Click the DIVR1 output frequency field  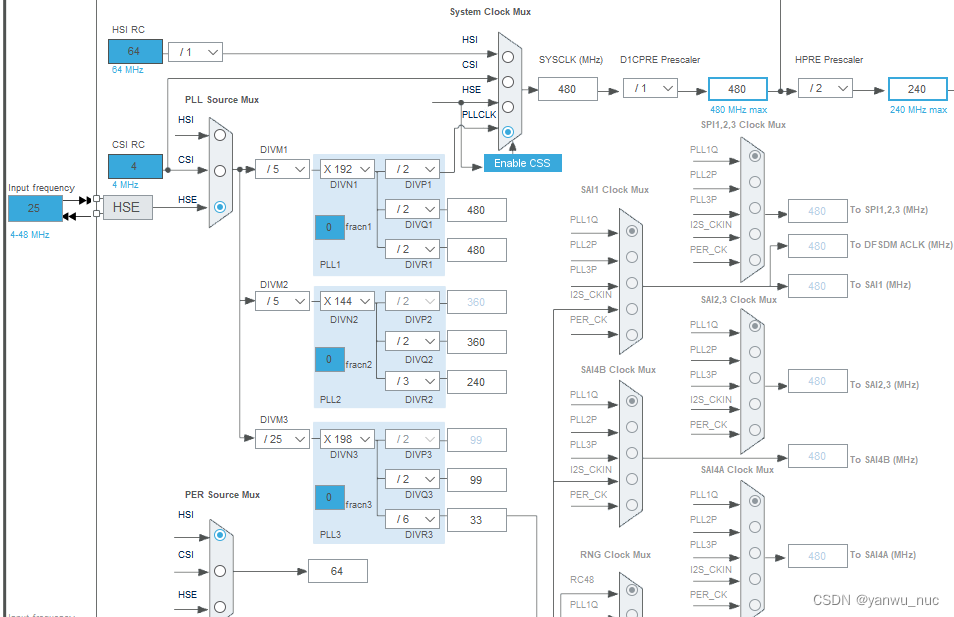click(477, 250)
